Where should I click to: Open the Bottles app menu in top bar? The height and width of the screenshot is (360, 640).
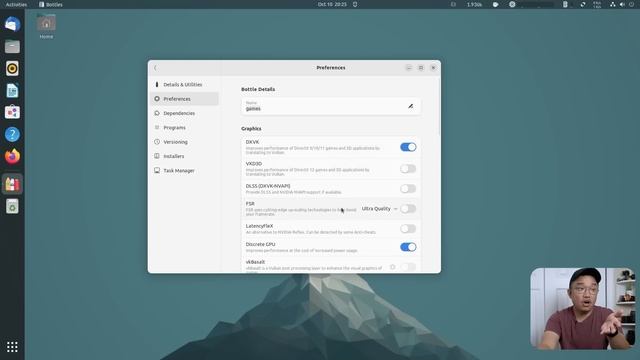coord(51,4)
